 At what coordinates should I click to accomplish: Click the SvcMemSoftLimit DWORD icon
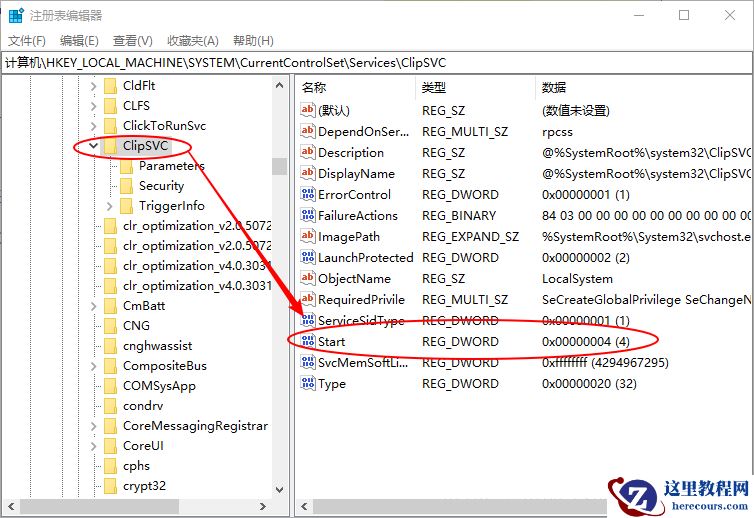308,362
